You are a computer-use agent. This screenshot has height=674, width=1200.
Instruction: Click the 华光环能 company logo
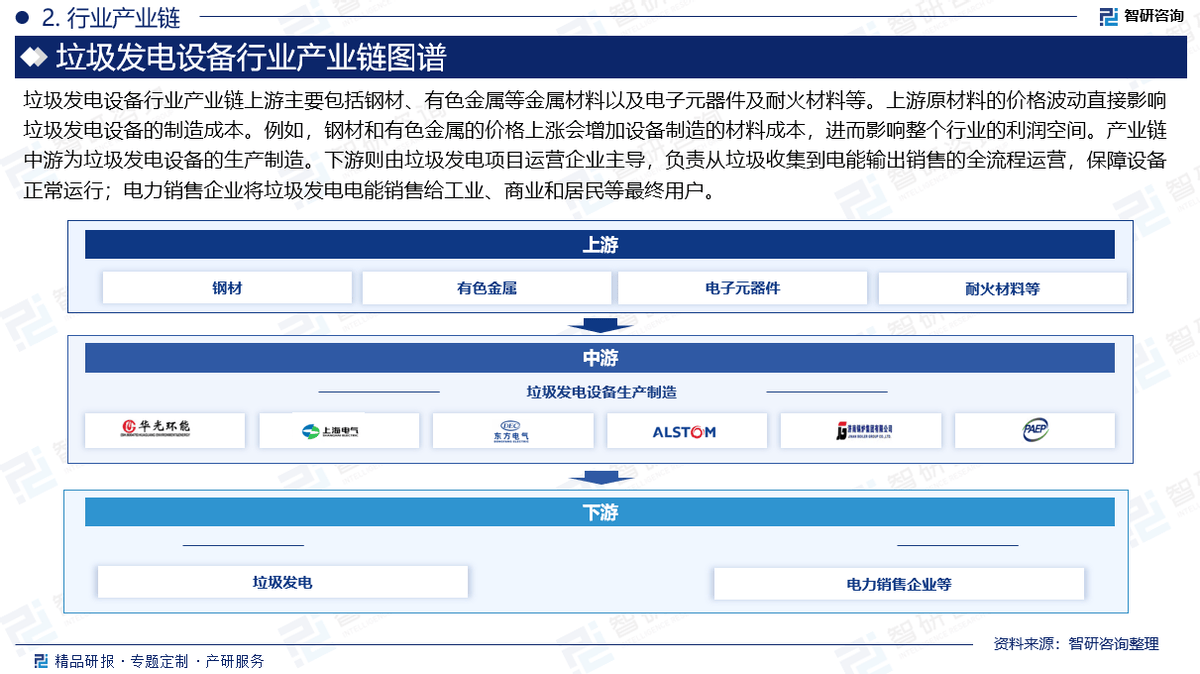164,430
